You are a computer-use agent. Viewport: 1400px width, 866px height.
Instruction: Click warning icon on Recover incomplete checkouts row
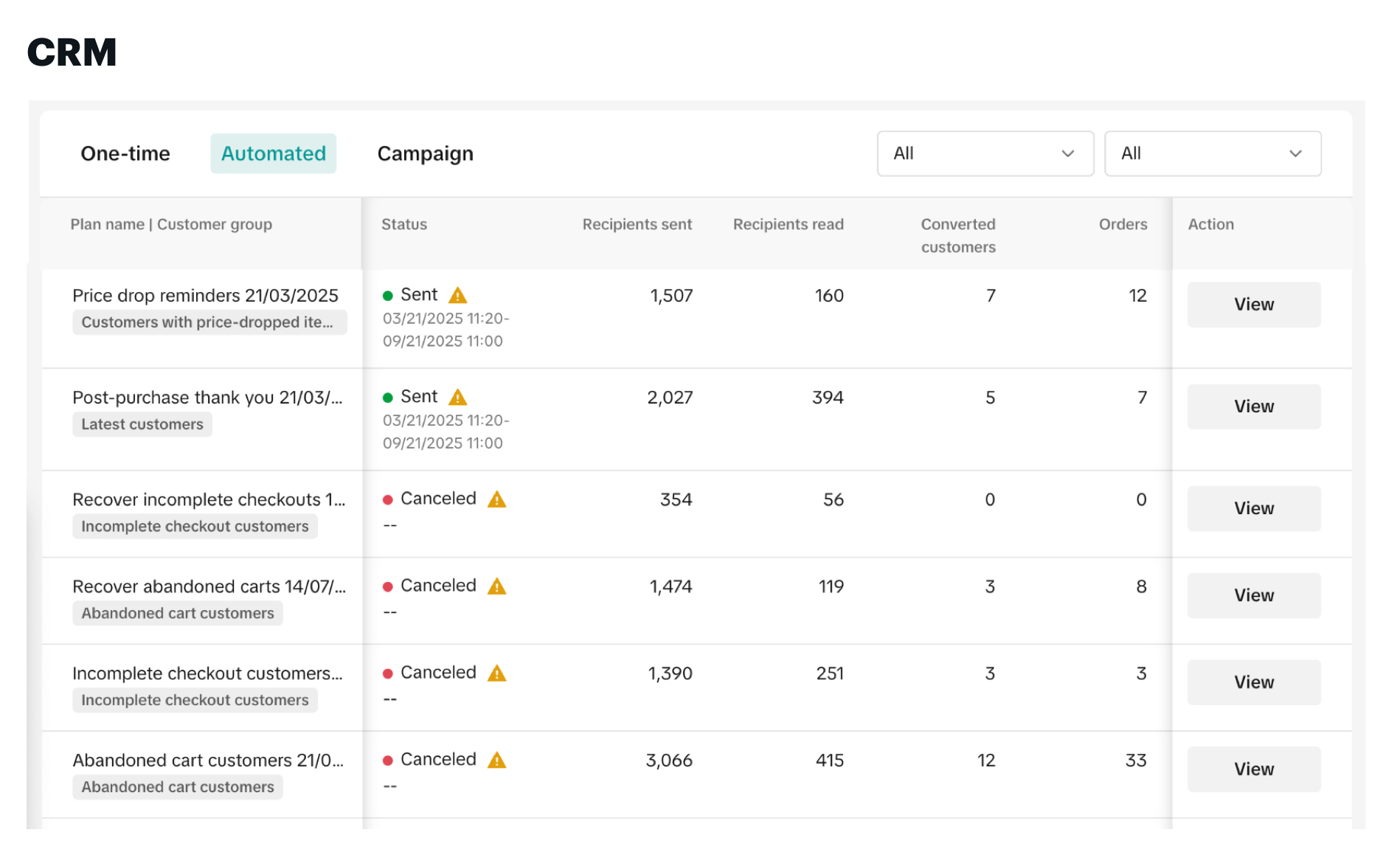click(x=496, y=499)
